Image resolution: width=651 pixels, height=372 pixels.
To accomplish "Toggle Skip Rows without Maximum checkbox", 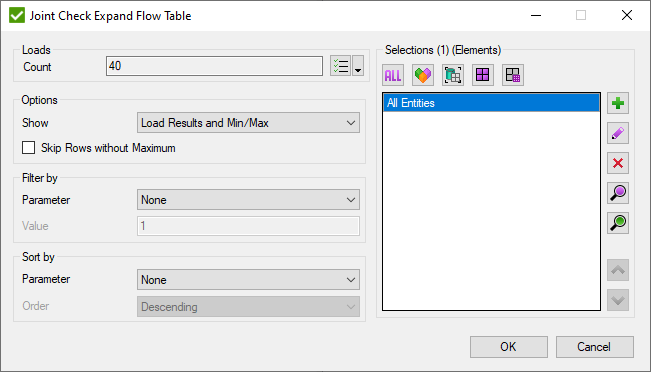I will pyautogui.click(x=28, y=148).
